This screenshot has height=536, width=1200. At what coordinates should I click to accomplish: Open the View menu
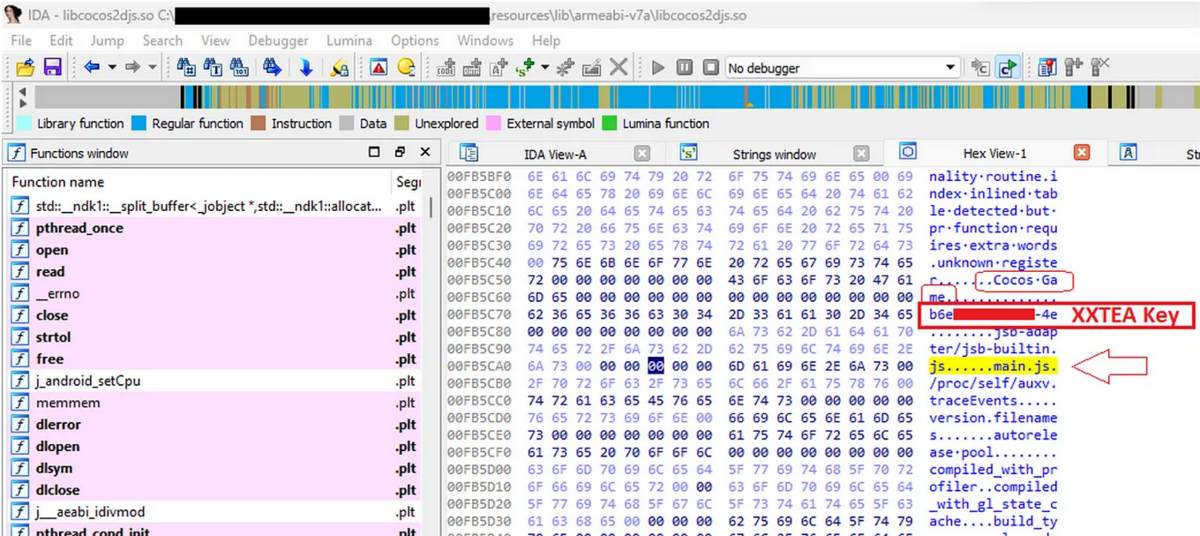tap(215, 41)
